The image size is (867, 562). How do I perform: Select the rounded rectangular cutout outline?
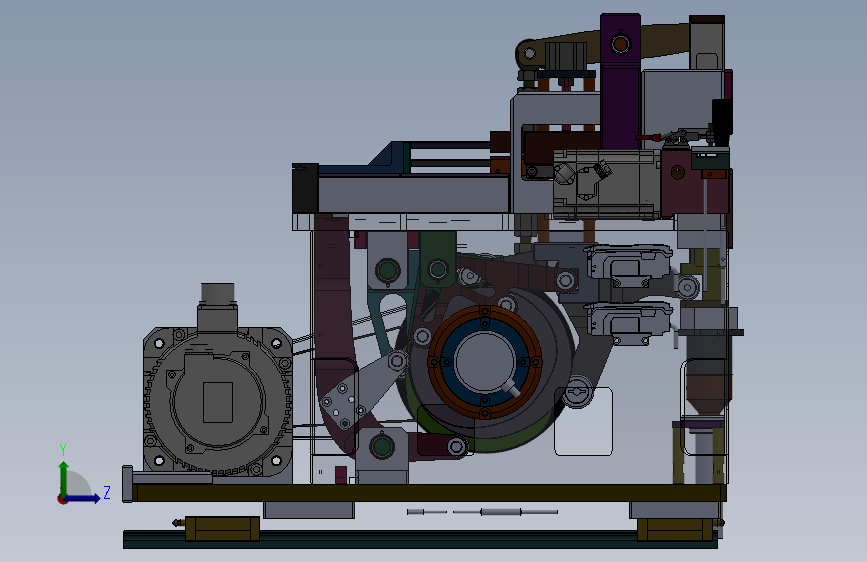pyautogui.click(x=583, y=421)
